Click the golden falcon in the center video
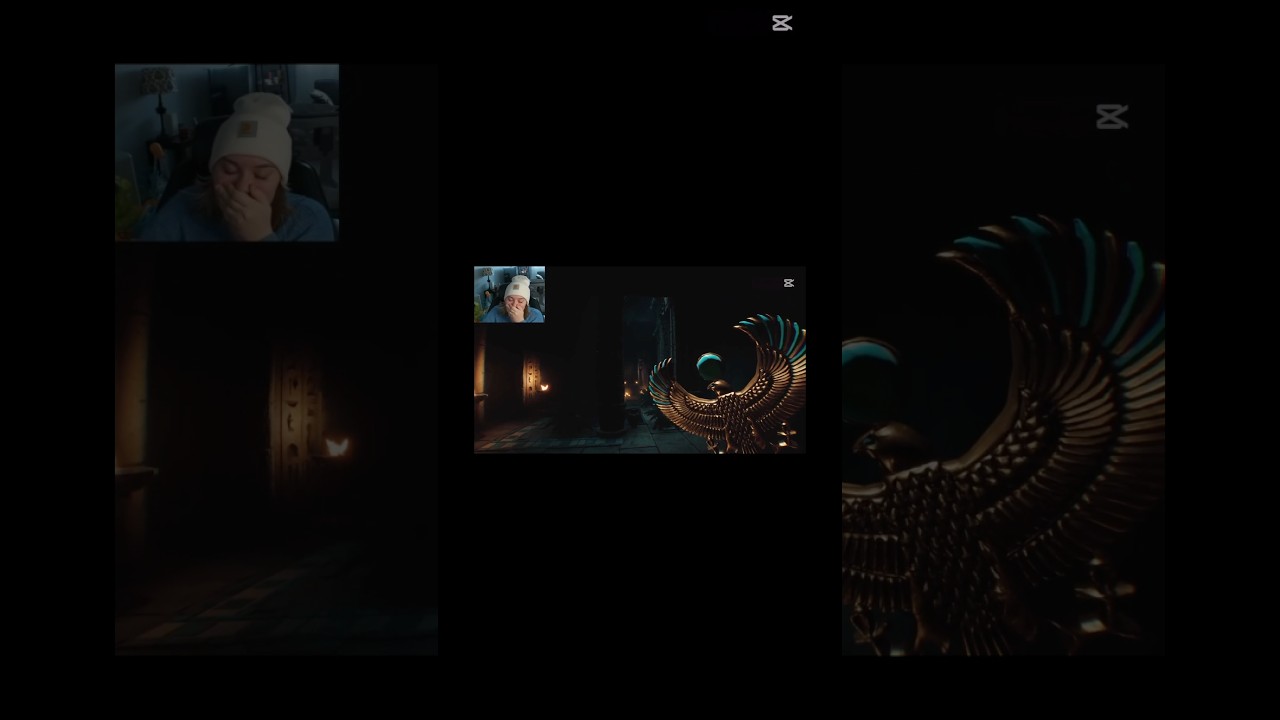The height and width of the screenshot is (720, 1280). (x=728, y=385)
